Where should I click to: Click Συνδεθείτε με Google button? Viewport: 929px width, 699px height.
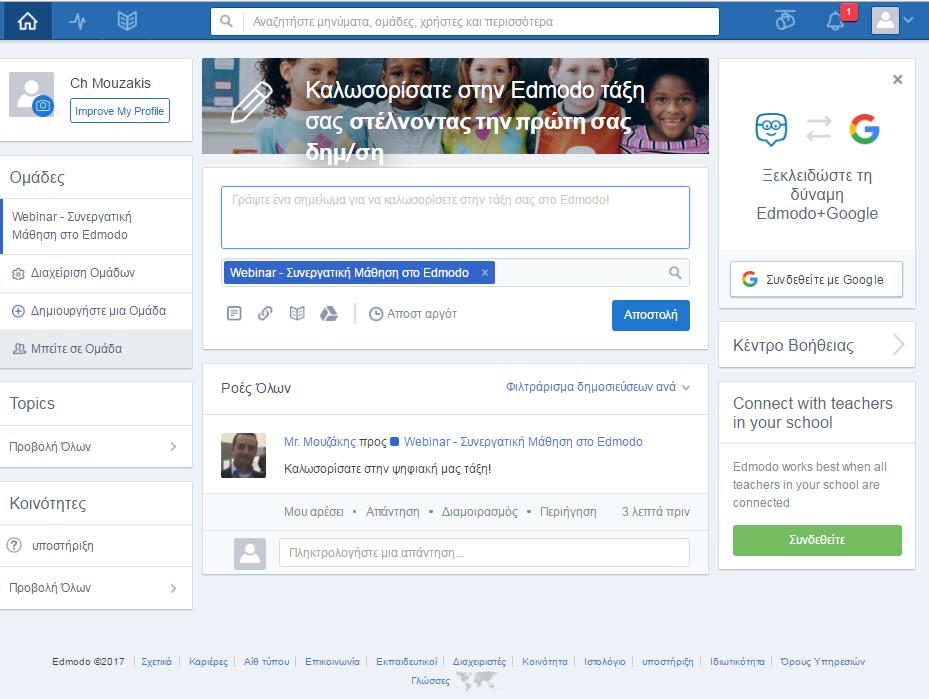point(816,279)
